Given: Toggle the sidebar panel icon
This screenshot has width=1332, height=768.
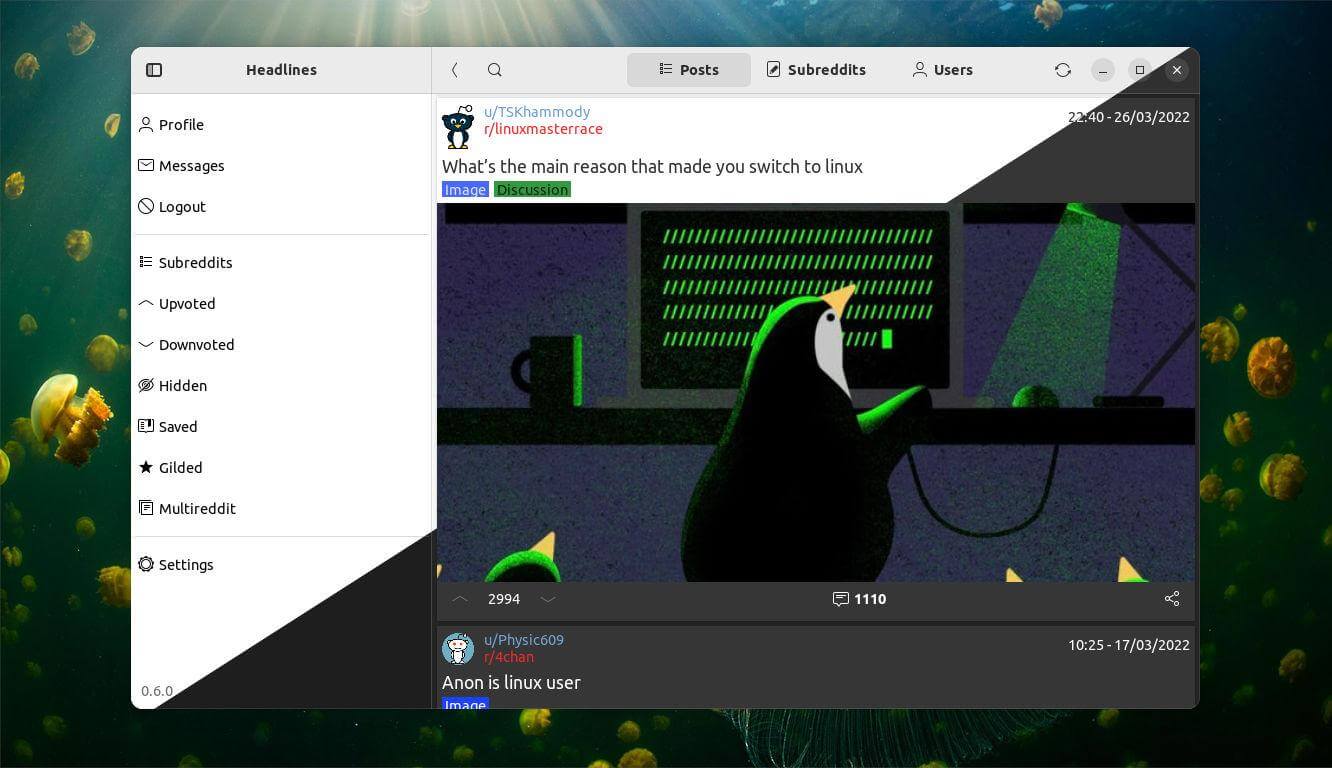Looking at the screenshot, I should coord(154,70).
